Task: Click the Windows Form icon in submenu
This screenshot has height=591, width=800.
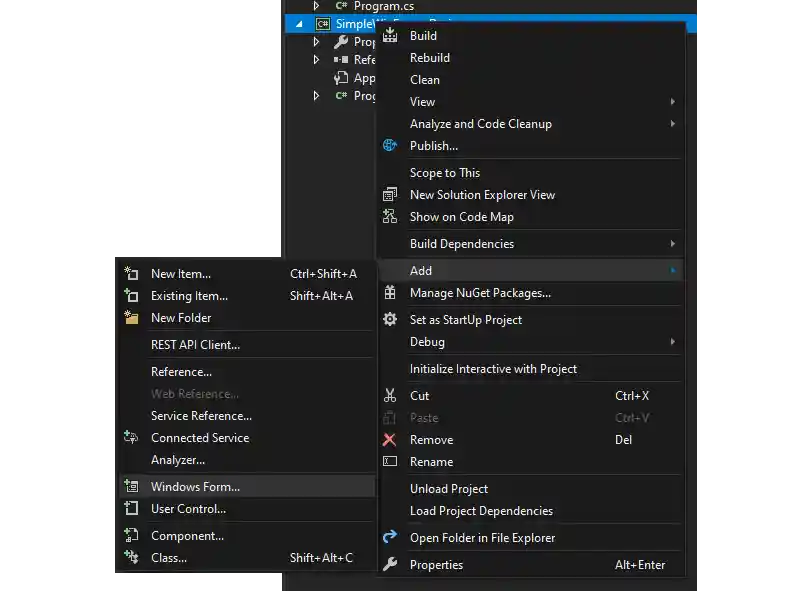Action: coord(131,487)
